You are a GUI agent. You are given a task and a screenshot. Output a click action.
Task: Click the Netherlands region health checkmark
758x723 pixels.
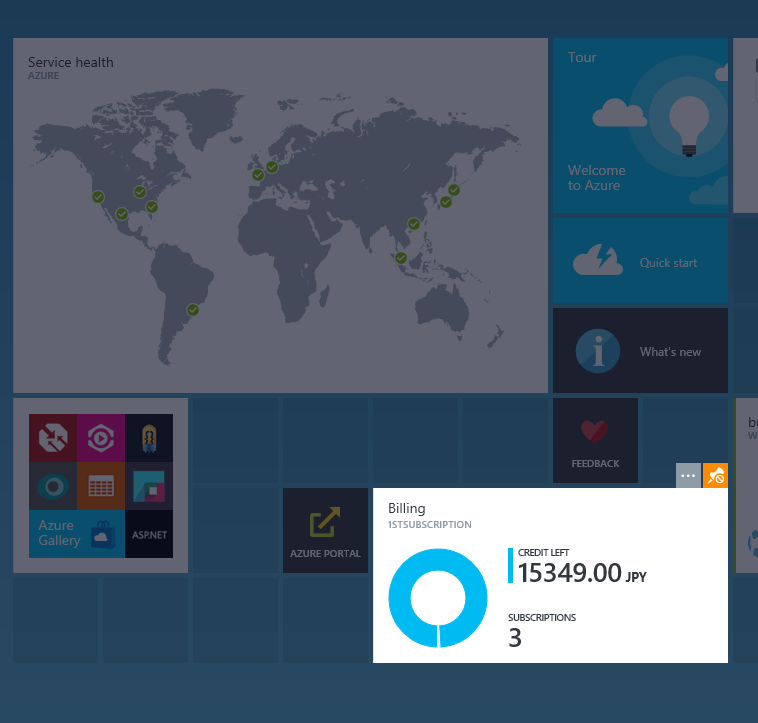pos(272,167)
